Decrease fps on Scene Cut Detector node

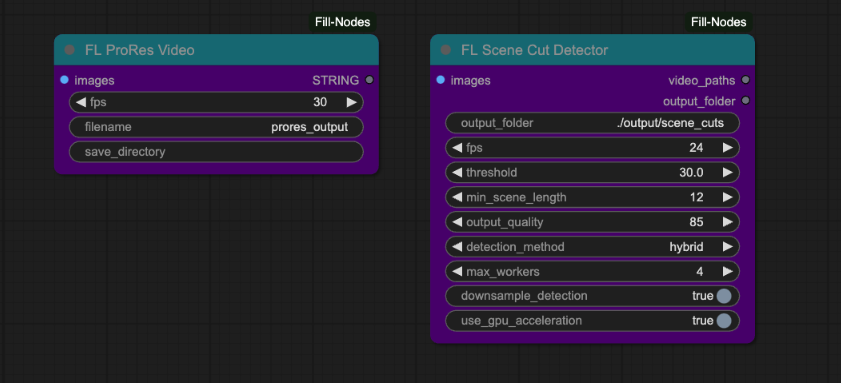(457, 148)
